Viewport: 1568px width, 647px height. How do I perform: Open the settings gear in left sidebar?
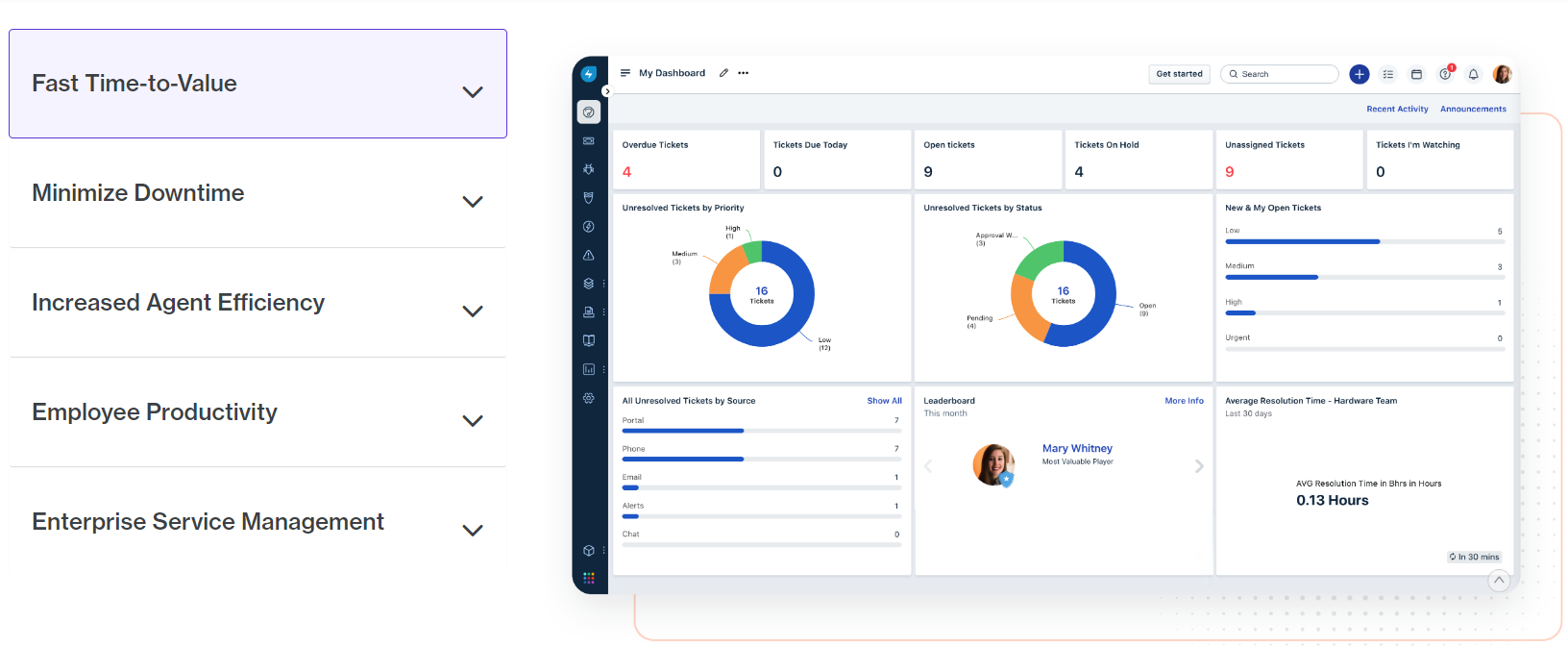click(589, 398)
